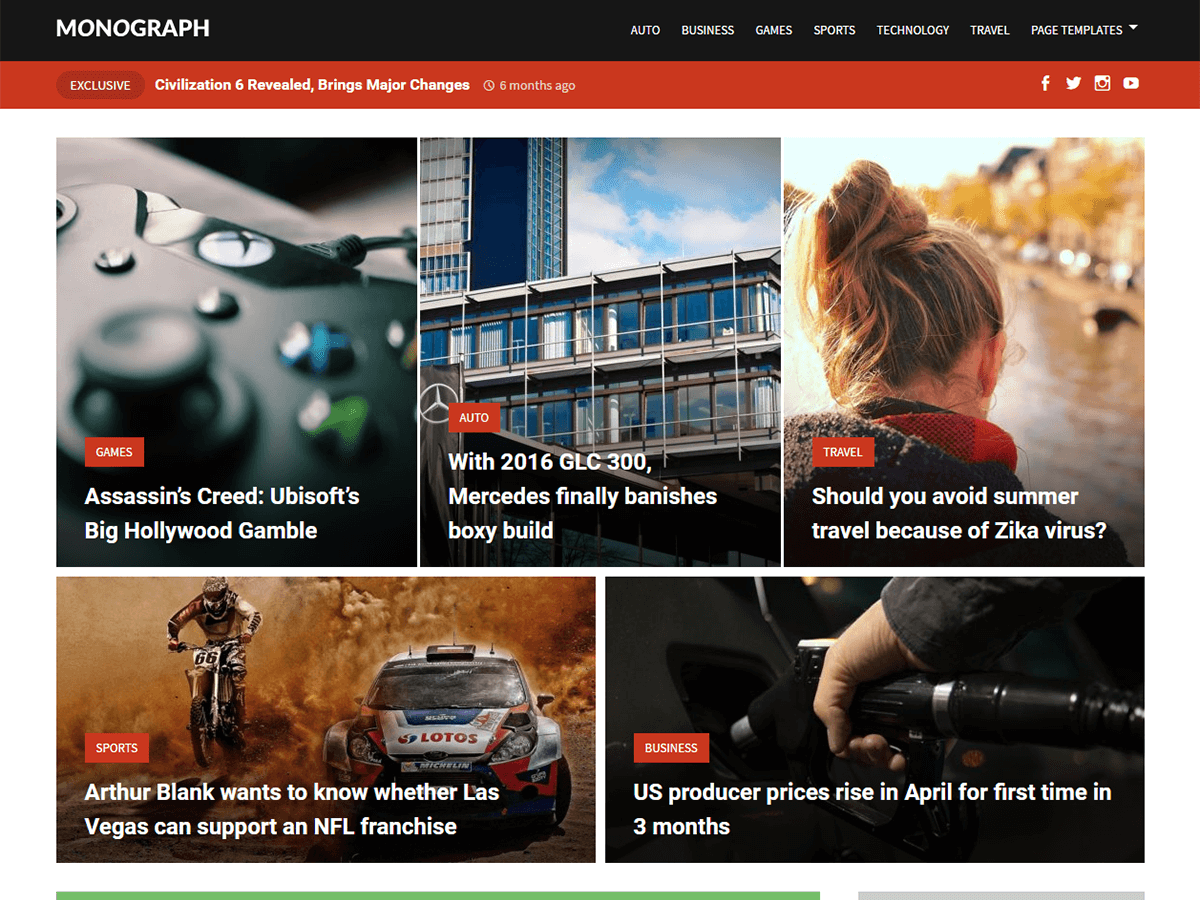Open the SPORTS menu item
1200x900 pixels.
834,30
